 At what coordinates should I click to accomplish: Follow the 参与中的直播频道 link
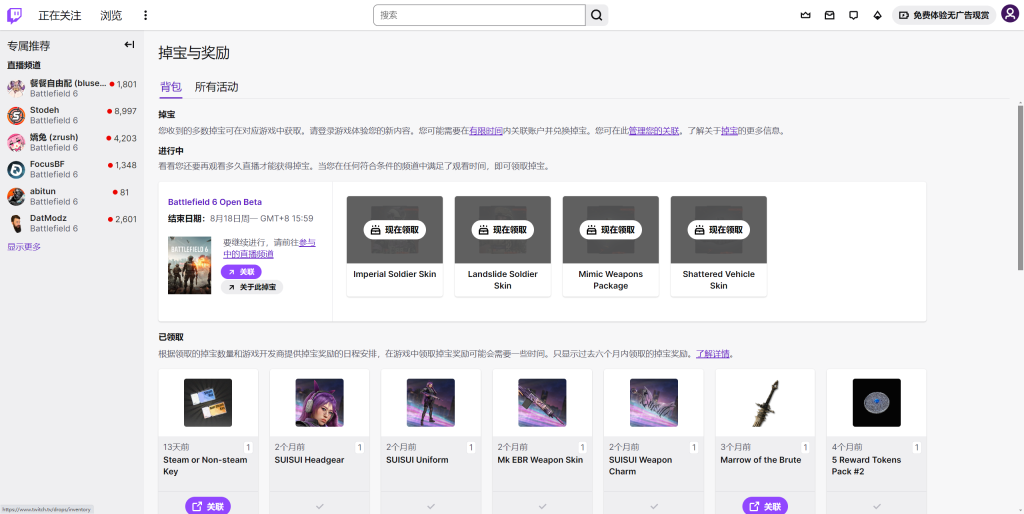[269, 248]
